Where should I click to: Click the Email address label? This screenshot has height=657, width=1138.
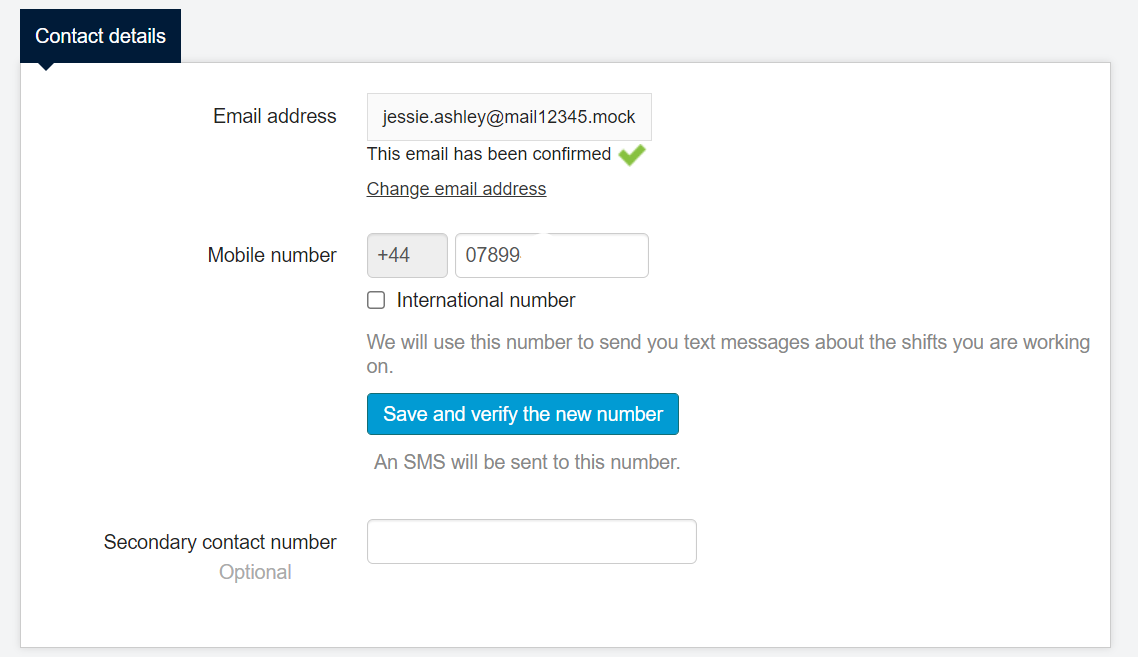point(275,117)
